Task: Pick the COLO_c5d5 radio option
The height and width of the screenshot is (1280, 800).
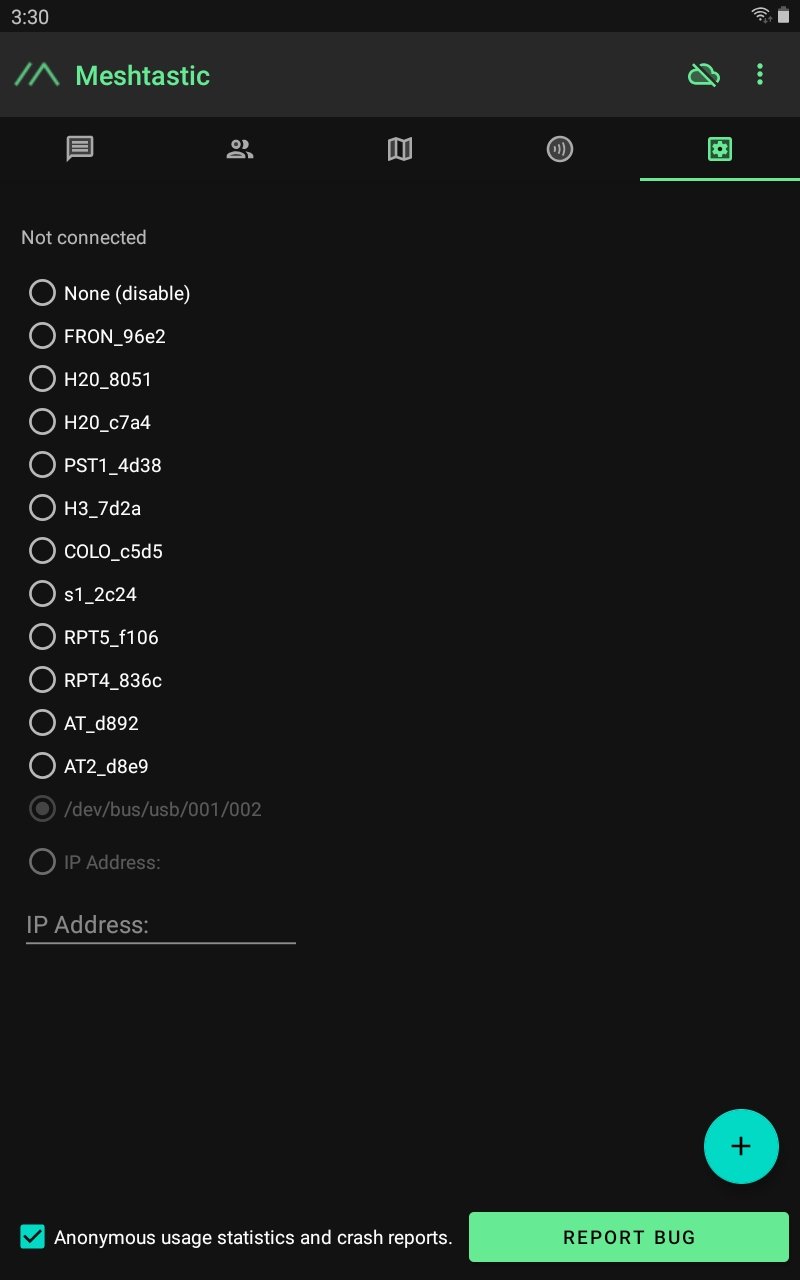Action: [42, 551]
